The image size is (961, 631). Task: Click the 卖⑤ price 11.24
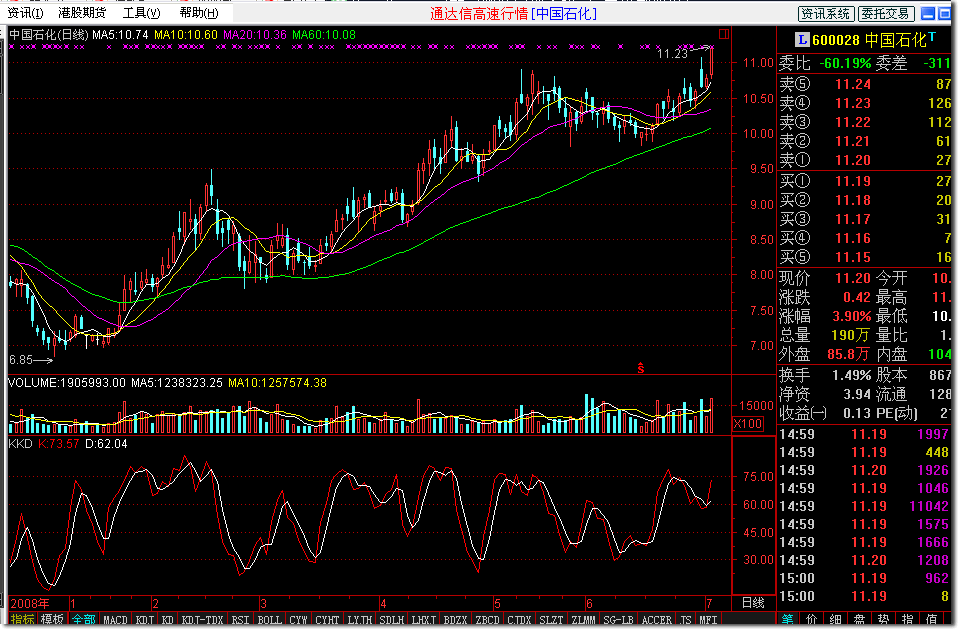[853, 85]
